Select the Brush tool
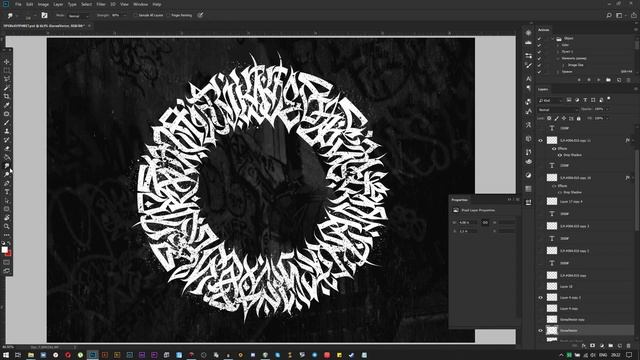The image size is (640, 360). (x=7, y=122)
